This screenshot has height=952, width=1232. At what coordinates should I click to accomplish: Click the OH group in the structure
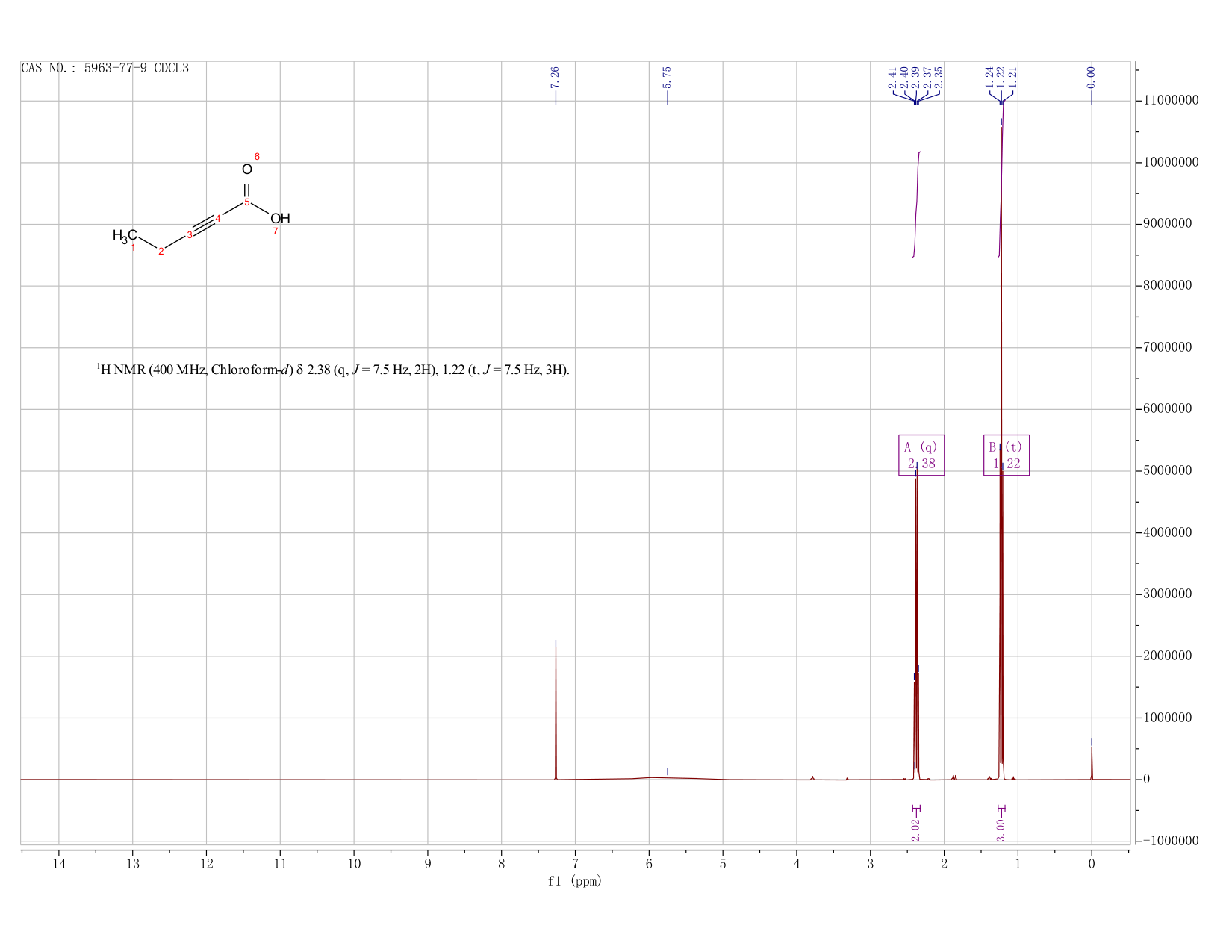pyautogui.click(x=280, y=219)
